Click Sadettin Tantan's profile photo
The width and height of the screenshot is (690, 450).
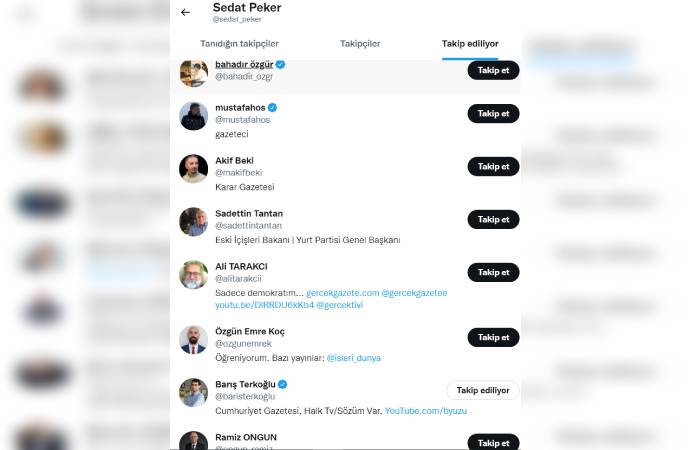193,221
